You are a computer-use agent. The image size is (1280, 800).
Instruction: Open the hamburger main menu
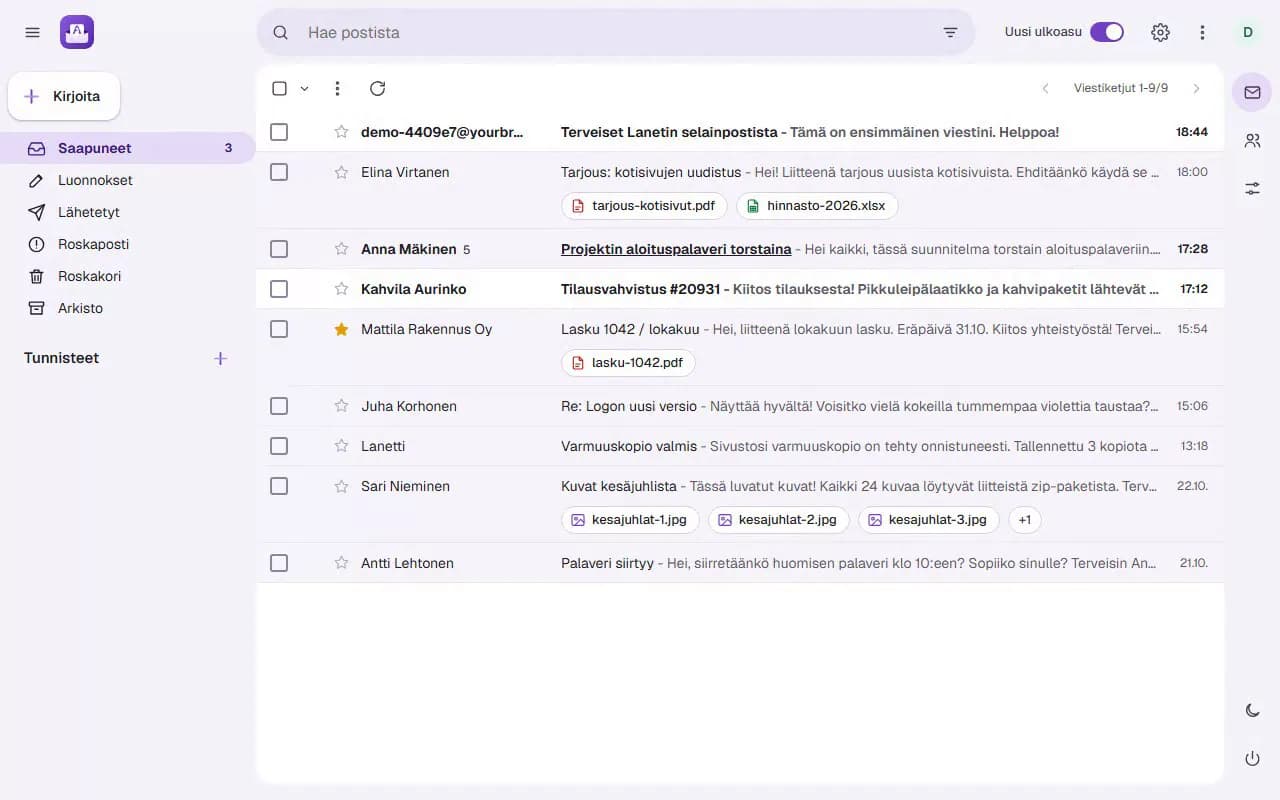(32, 32)
